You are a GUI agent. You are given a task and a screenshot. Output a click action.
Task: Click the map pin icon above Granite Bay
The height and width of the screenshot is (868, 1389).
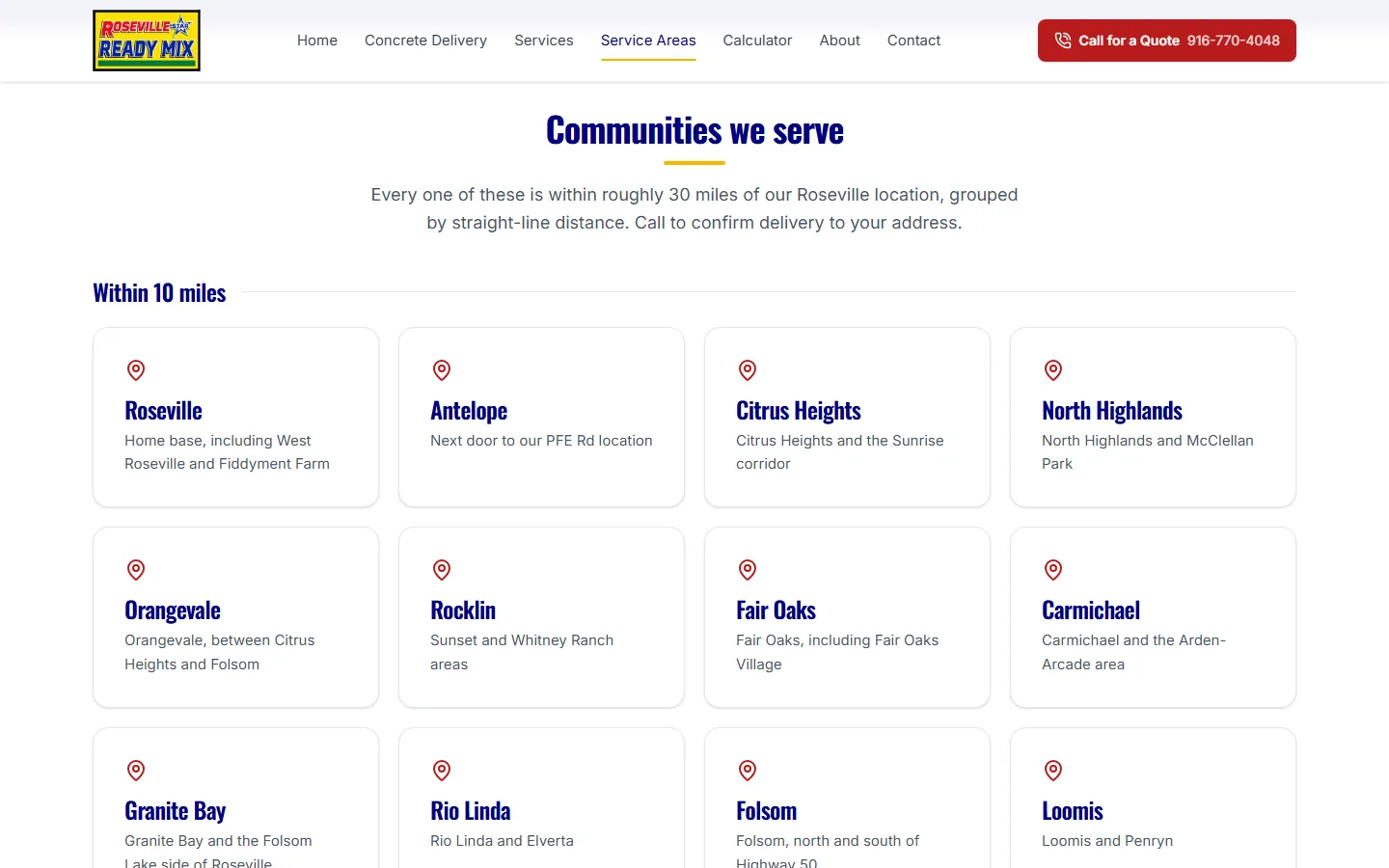tap(136, 771)
